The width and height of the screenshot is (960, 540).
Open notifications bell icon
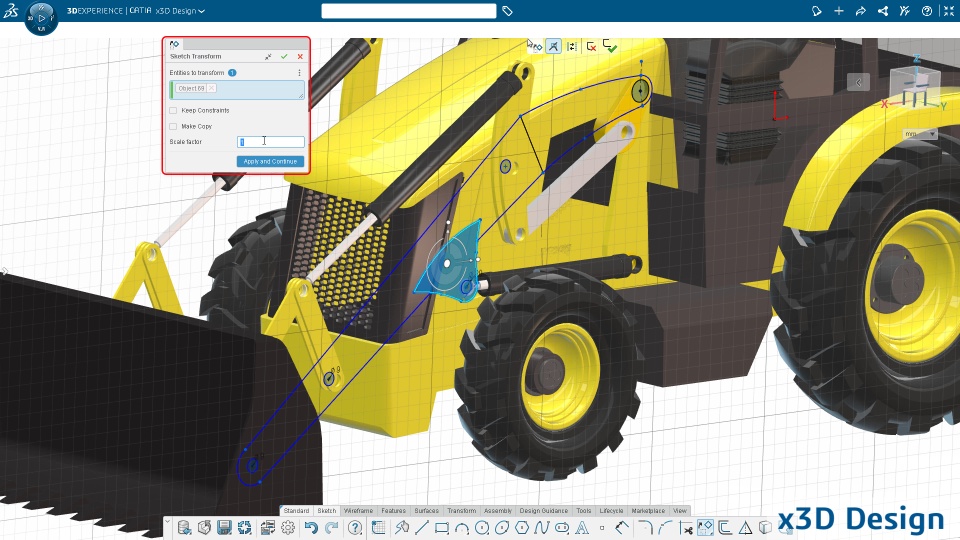pos(816,11)
